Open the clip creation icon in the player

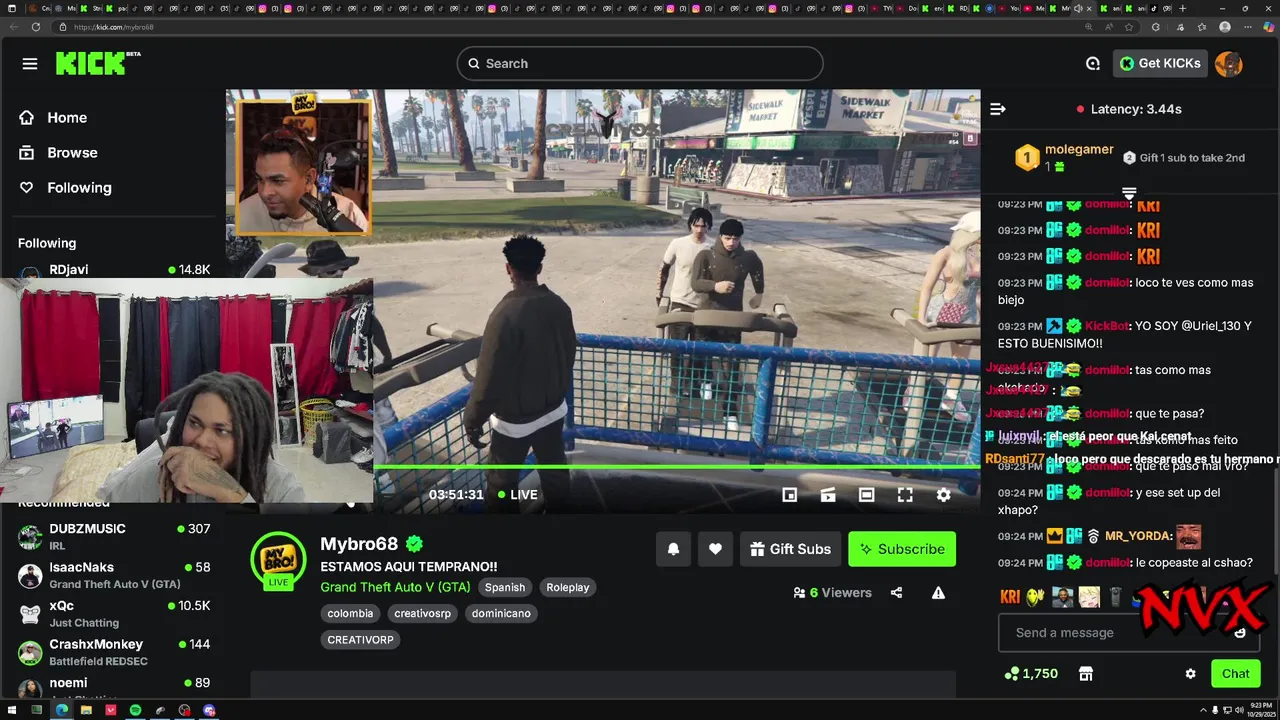tap(828, 495)
